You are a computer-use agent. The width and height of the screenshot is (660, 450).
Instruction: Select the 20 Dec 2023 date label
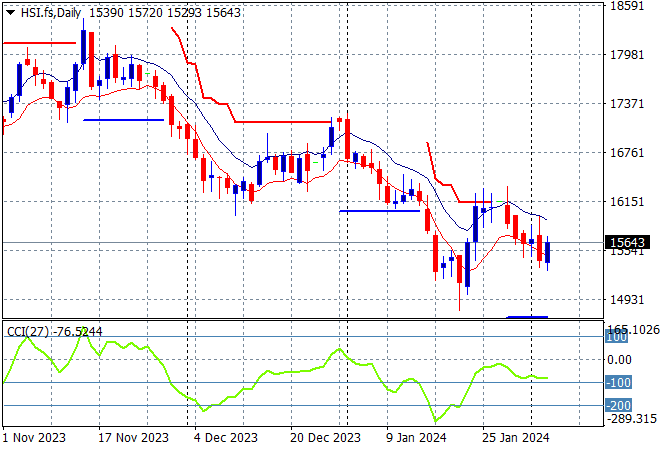coord(323,437)
